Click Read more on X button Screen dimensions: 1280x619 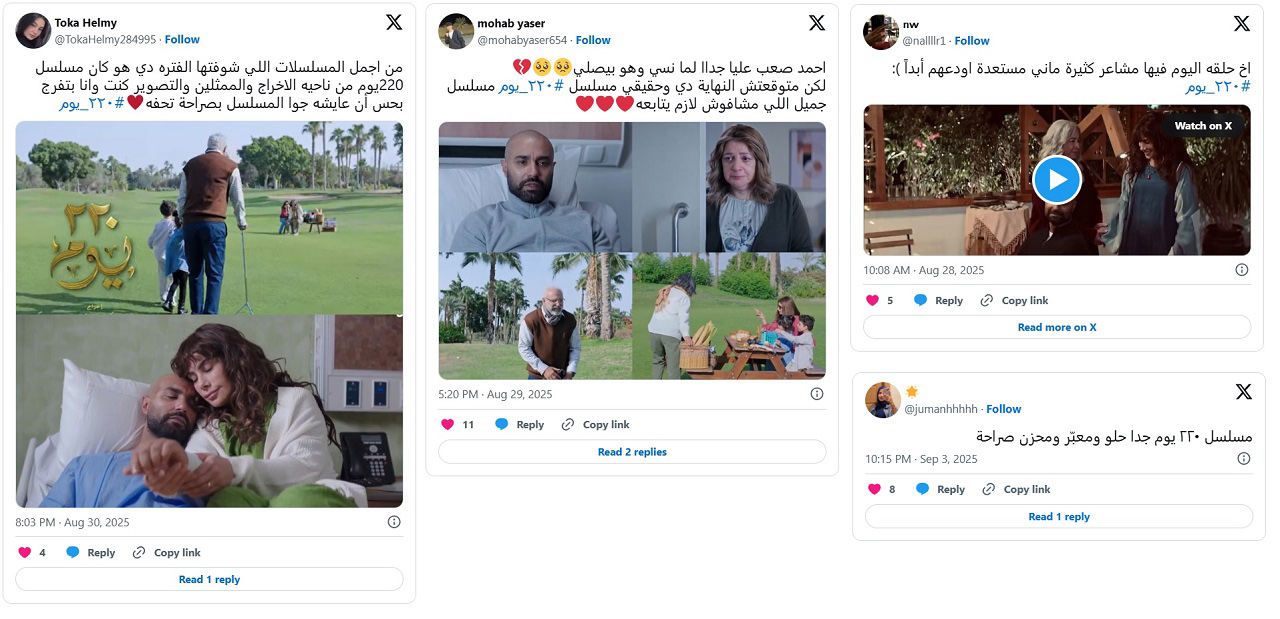(x=1057, y=327)
